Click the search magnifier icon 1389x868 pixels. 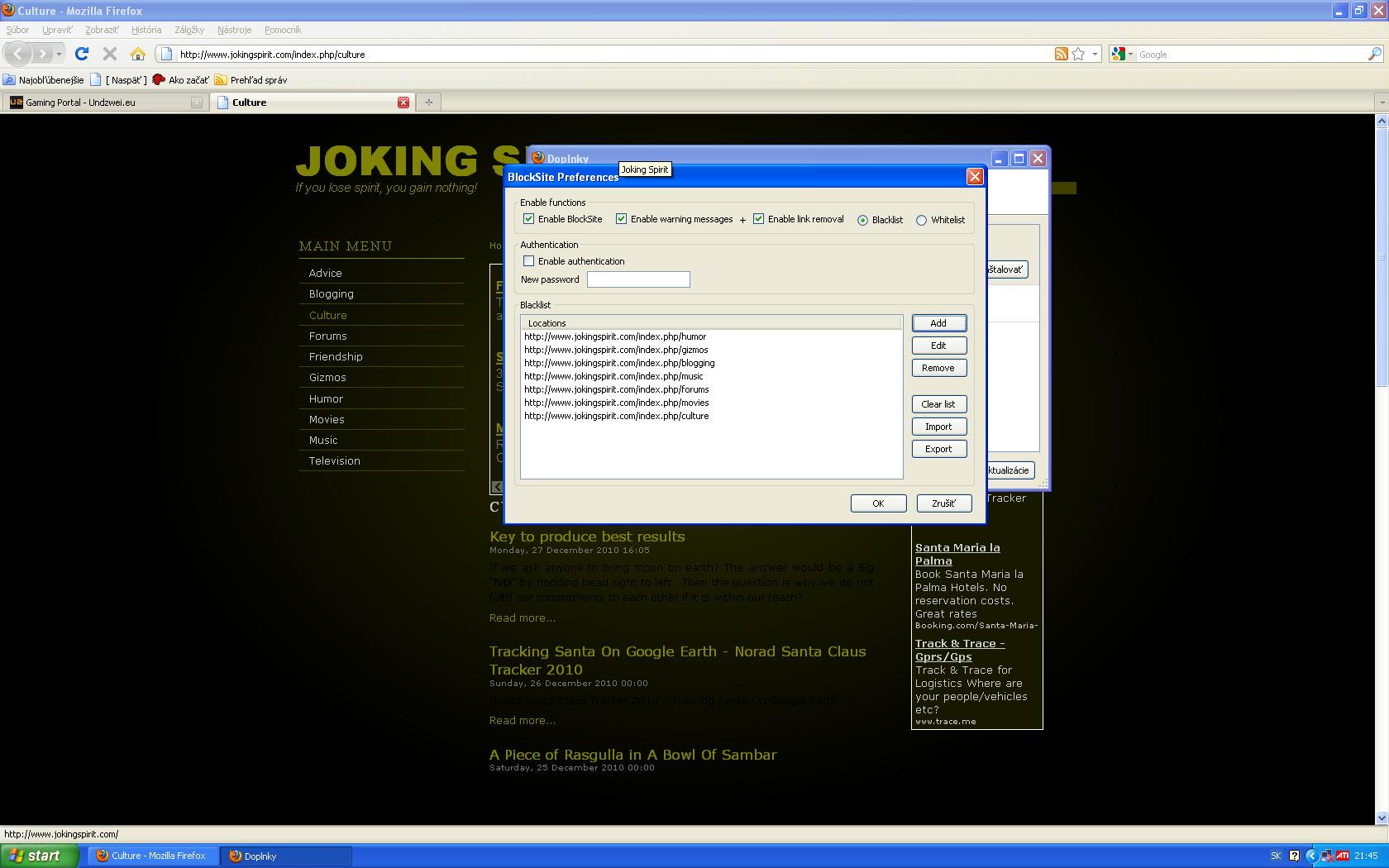[1374, 55]
